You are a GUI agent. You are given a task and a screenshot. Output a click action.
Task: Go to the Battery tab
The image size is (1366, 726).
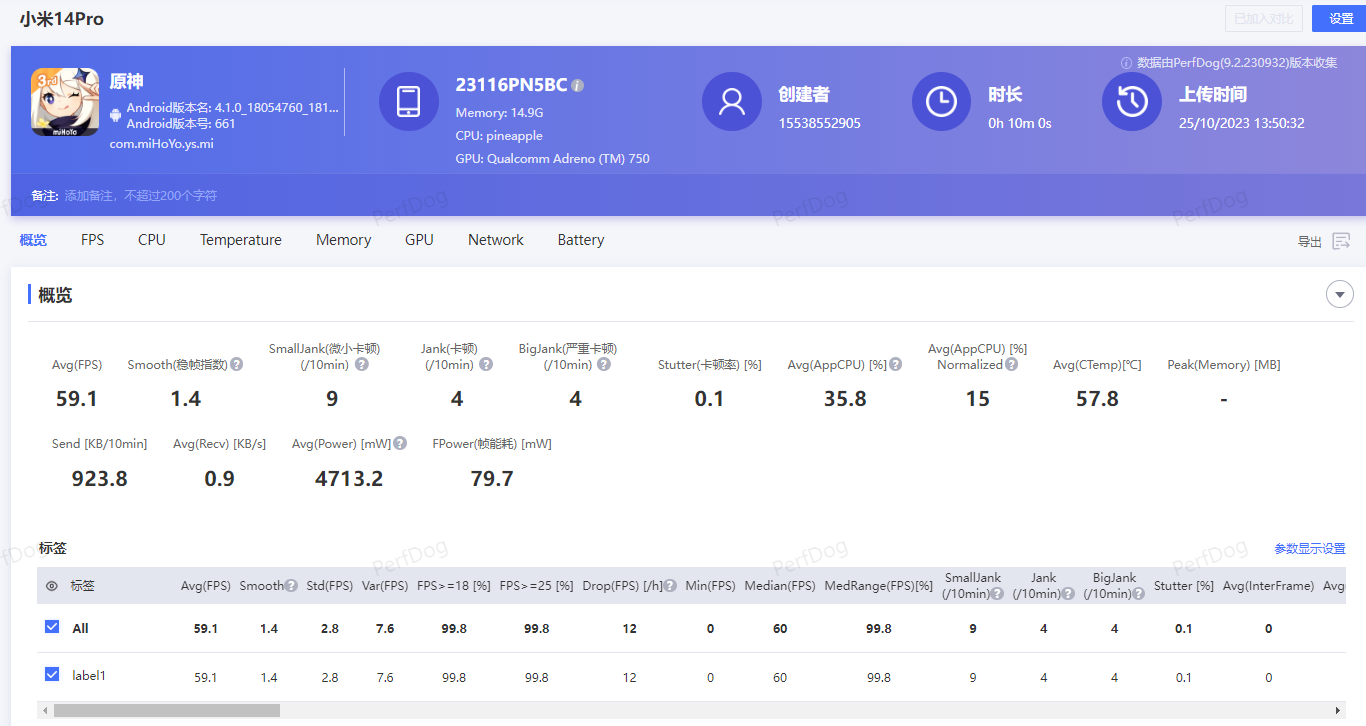click(581, 240)
